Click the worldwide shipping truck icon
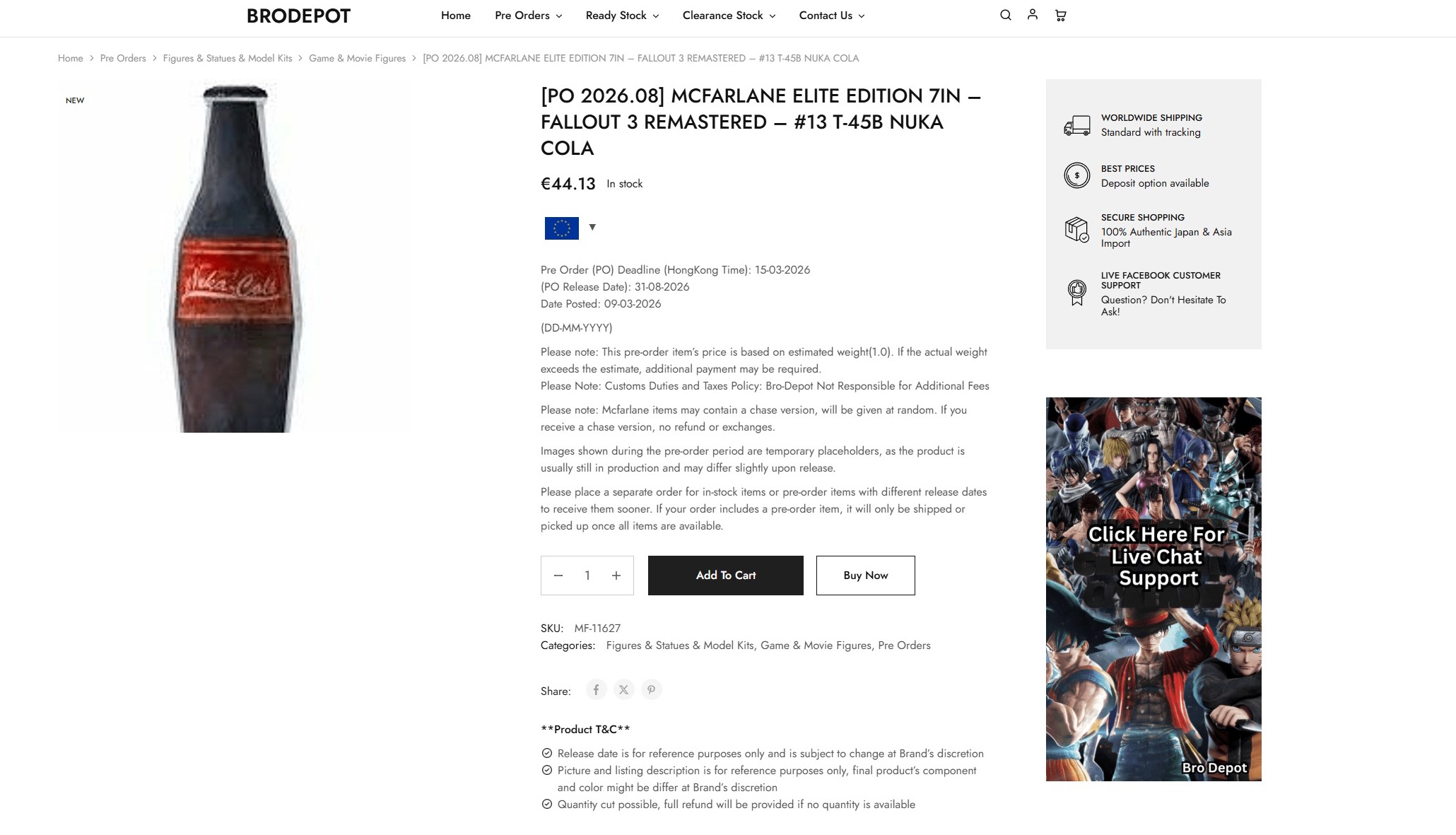1456x835 pixels. [x=1076, y=126]
